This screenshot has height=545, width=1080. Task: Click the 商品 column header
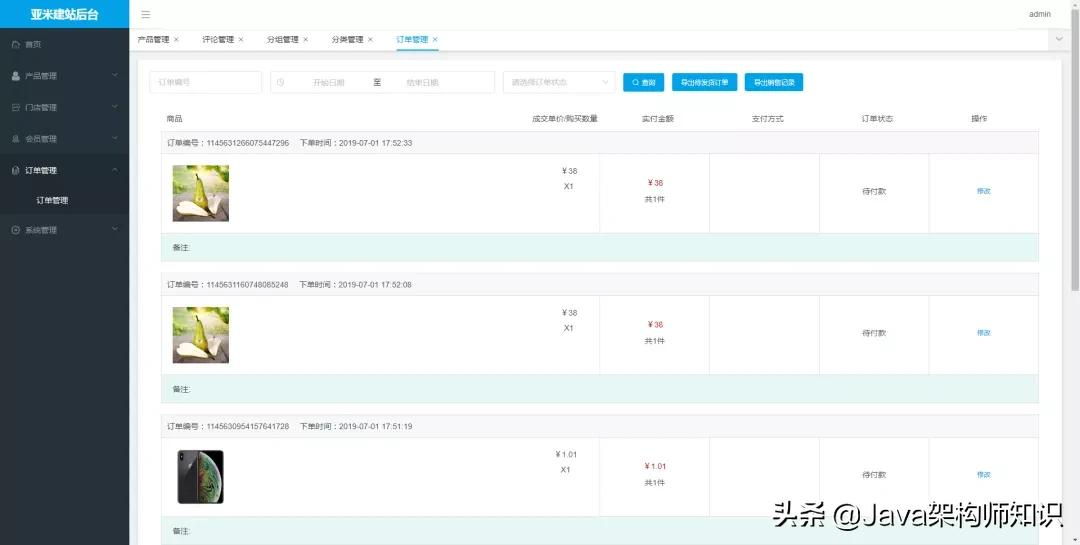(174, 119)
